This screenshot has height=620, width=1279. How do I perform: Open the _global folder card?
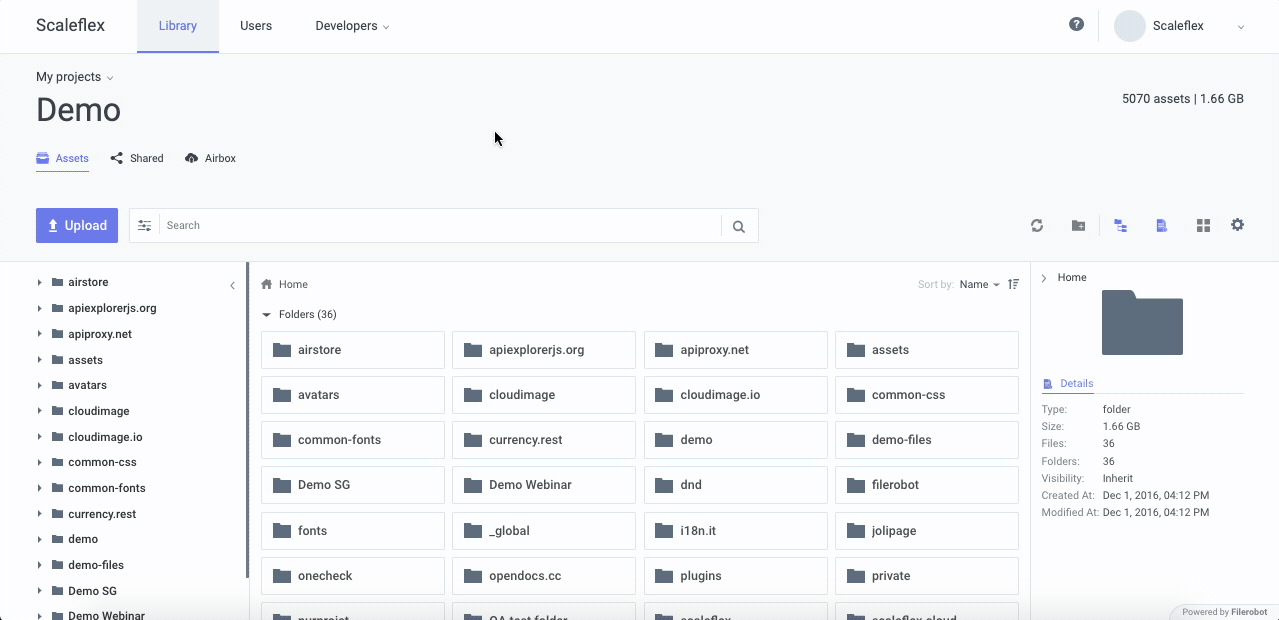coord(544,531)
